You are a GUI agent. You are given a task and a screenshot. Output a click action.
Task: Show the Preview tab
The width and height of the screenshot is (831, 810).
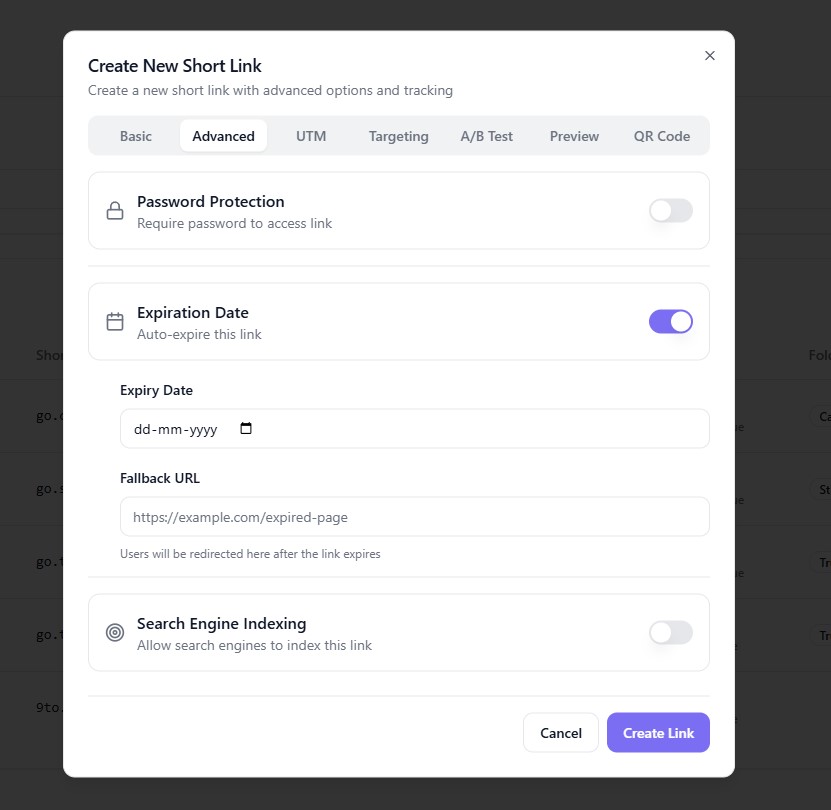click(574, 136)
